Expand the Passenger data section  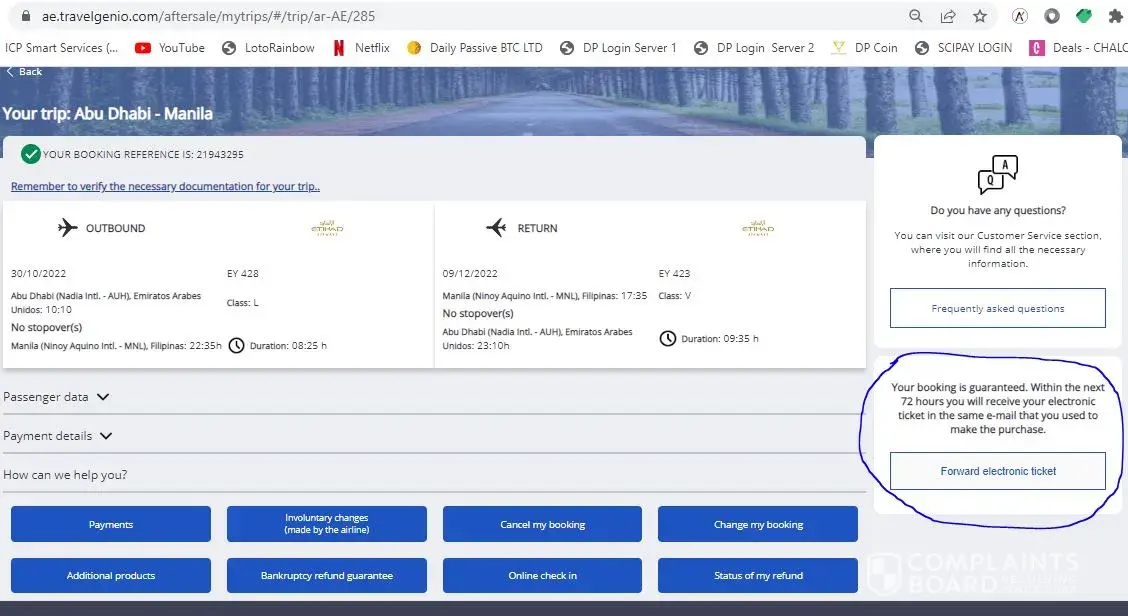[56, 397]
